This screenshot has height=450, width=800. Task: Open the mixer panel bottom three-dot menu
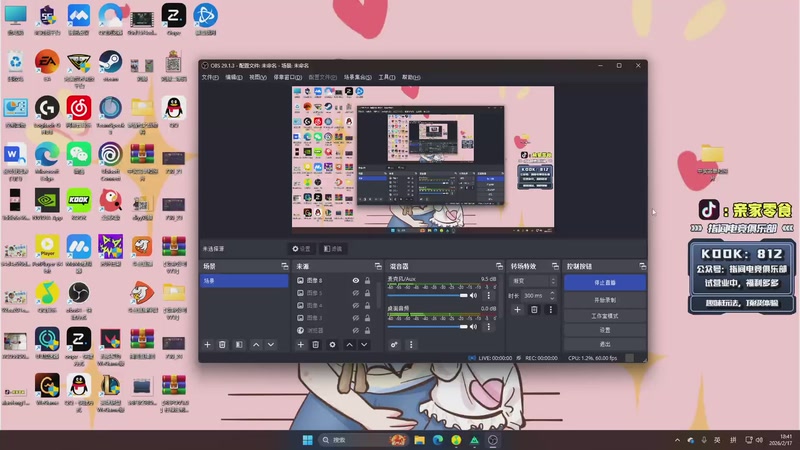coord(411,345)
